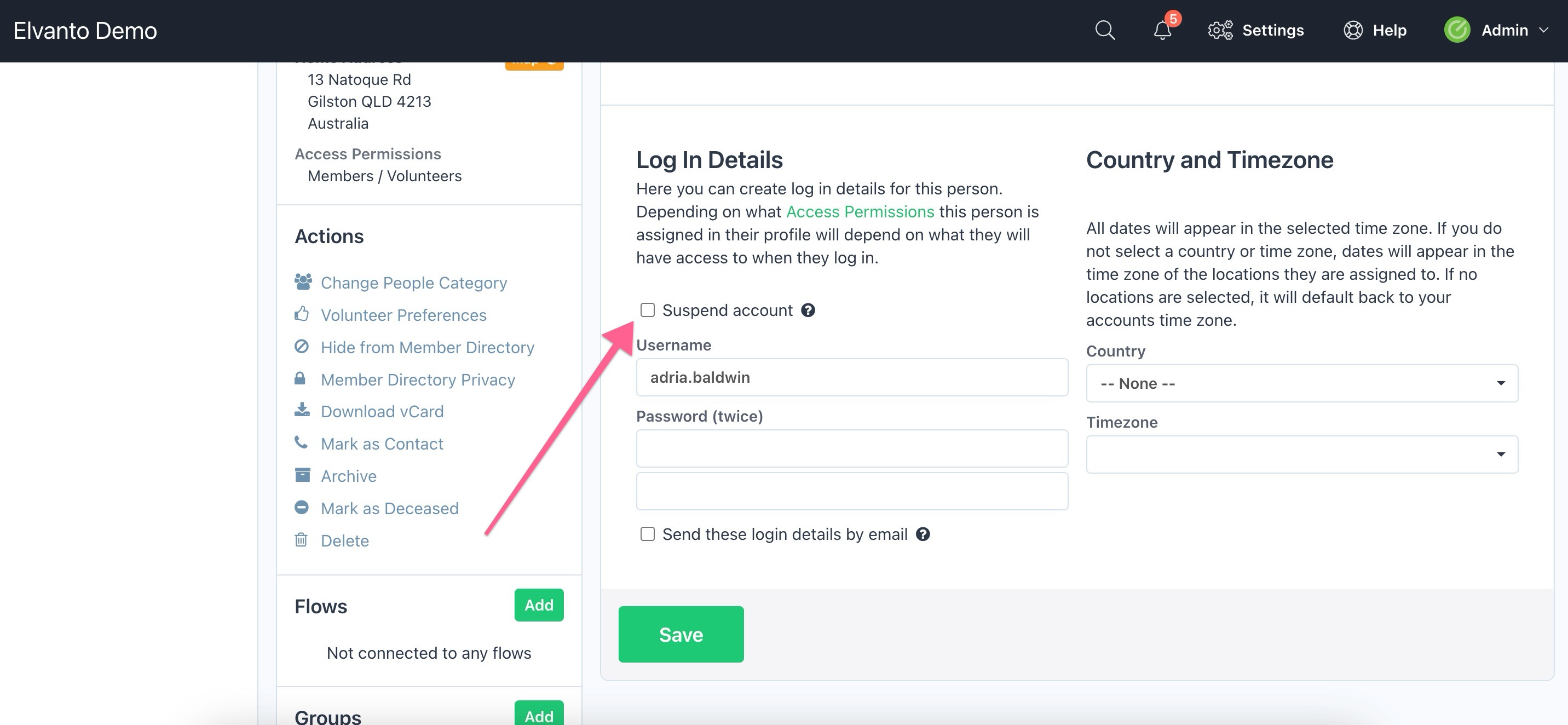Click the Help lifebuoy icon
Screen dimensions: 1568x725
pyautogui.click(x=1352, y=30)
